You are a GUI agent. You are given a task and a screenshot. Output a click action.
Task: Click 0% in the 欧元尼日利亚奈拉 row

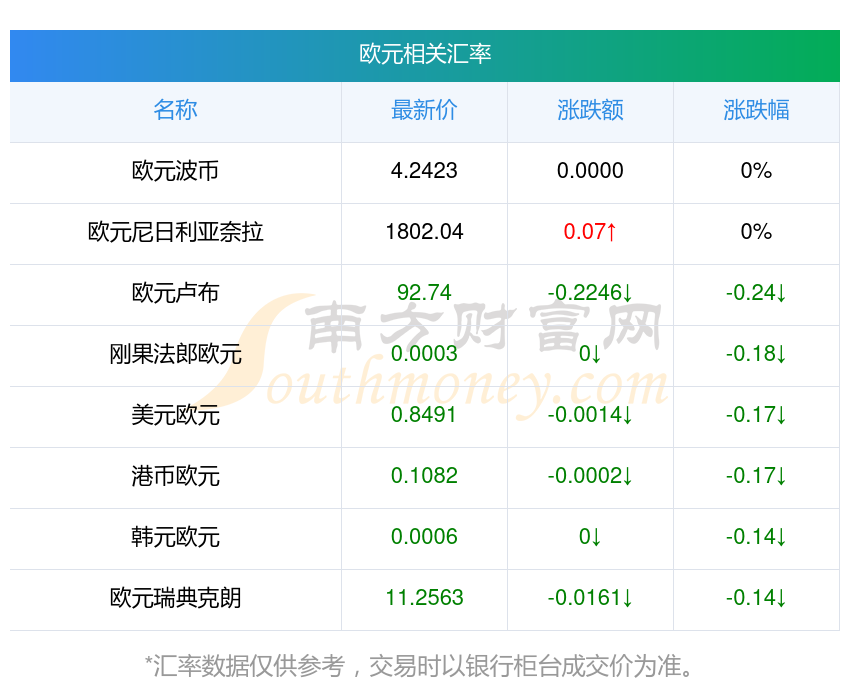(756, 232)
